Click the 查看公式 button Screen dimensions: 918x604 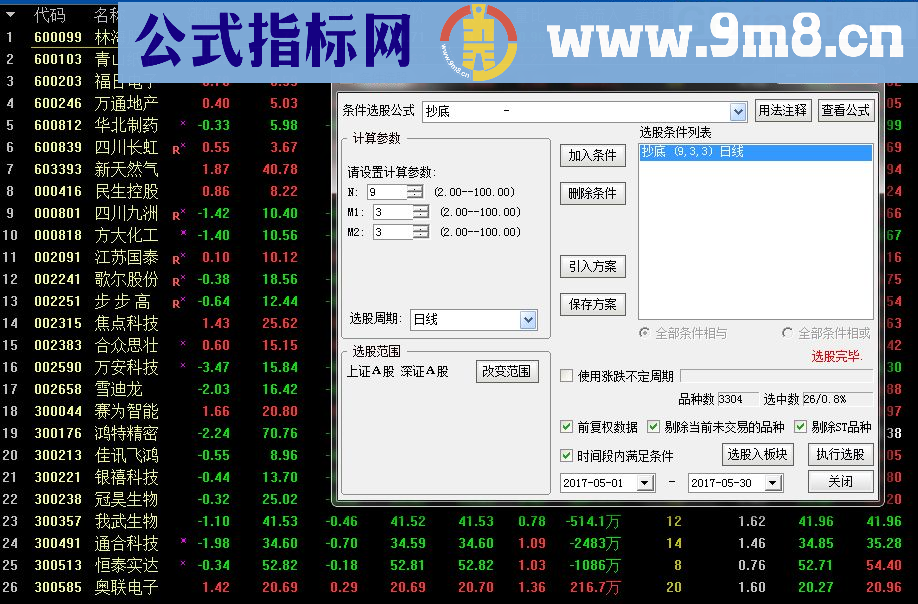click(x=845, y=111)
